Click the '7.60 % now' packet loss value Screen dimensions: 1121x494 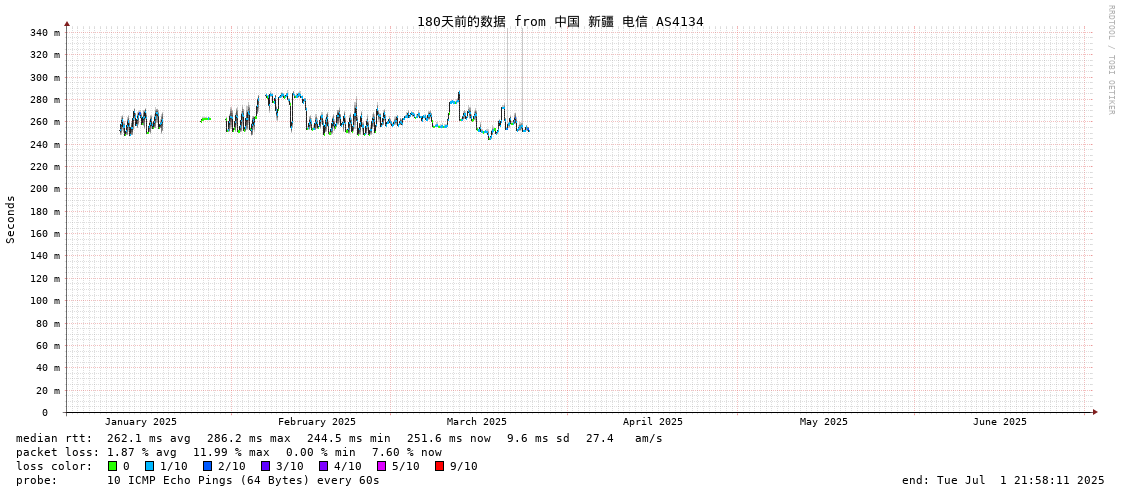[x=407, y=452]
